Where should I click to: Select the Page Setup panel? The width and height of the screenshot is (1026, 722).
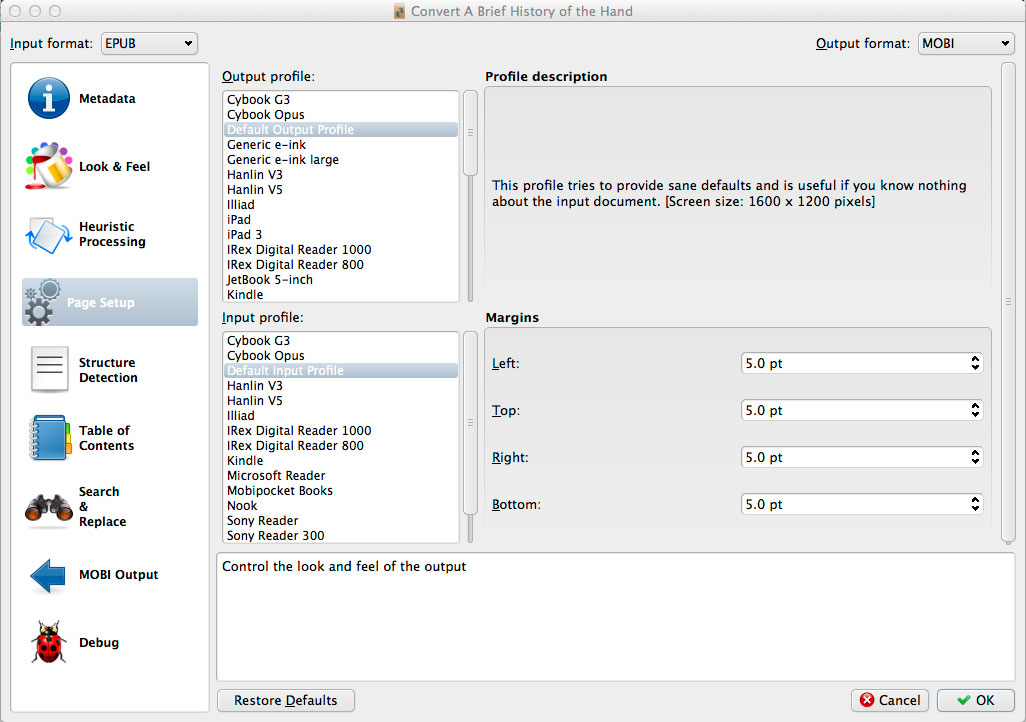[109, 302]
